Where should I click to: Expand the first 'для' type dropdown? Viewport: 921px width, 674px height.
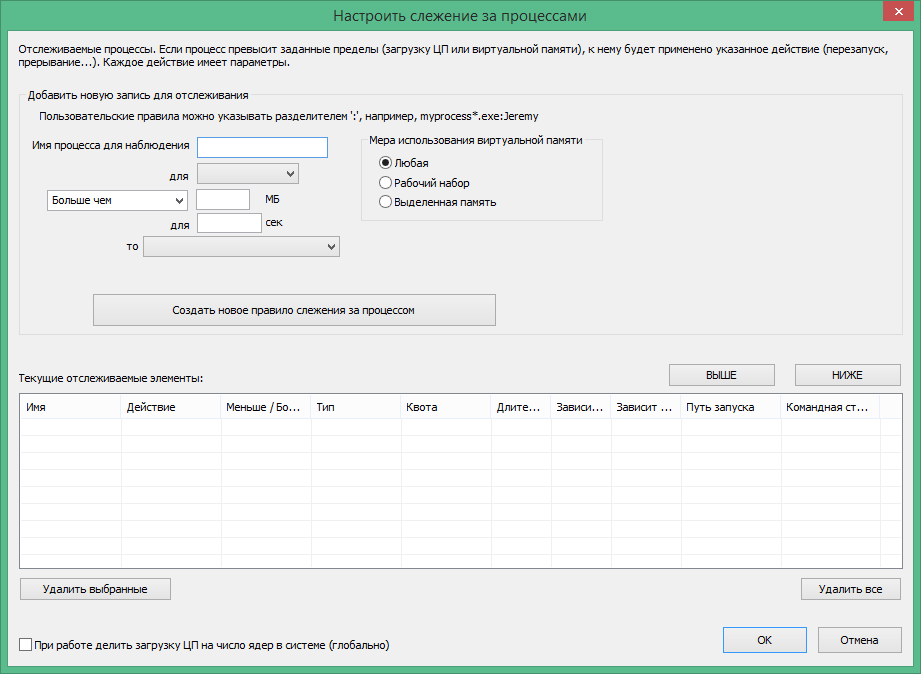tap(248, 175)
